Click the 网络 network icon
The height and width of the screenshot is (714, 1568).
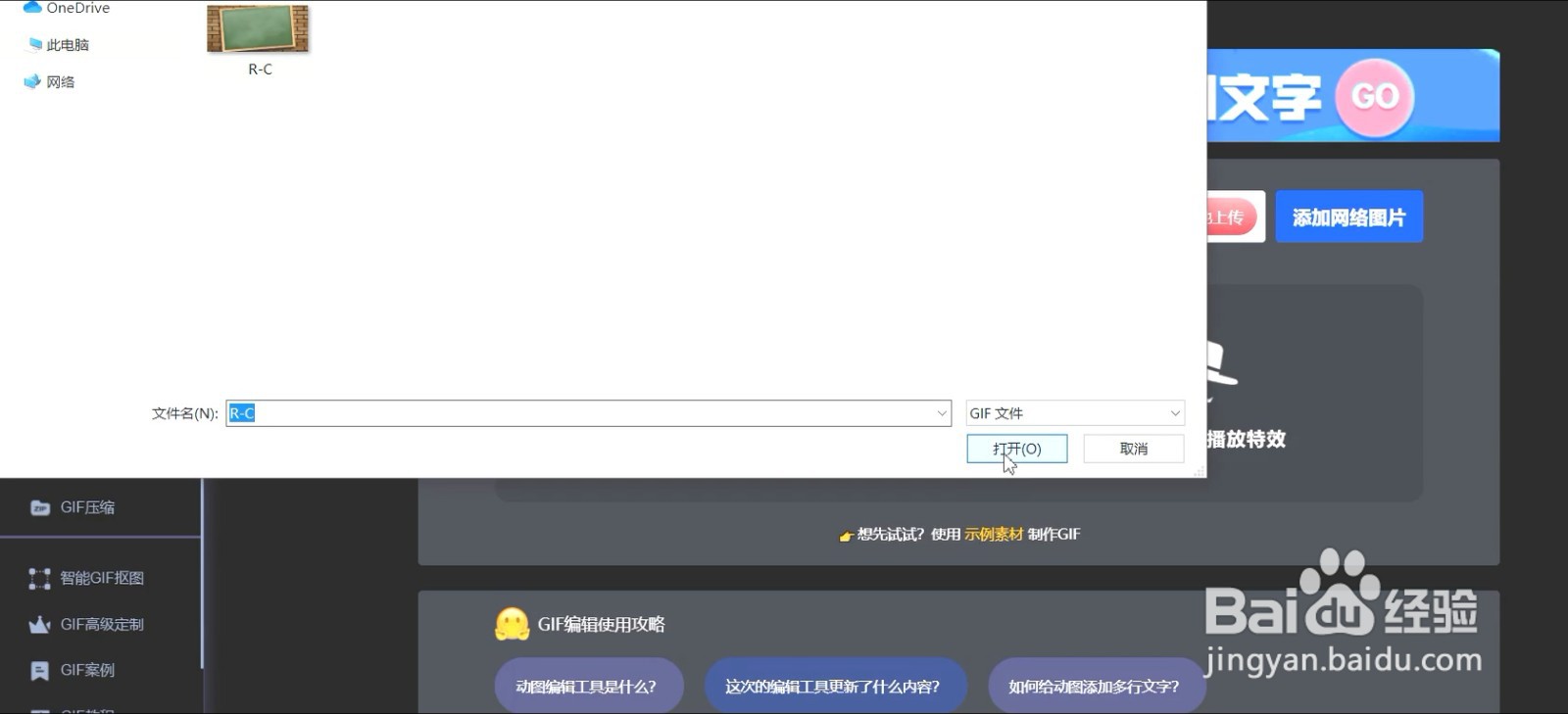[x=32, y=81]
